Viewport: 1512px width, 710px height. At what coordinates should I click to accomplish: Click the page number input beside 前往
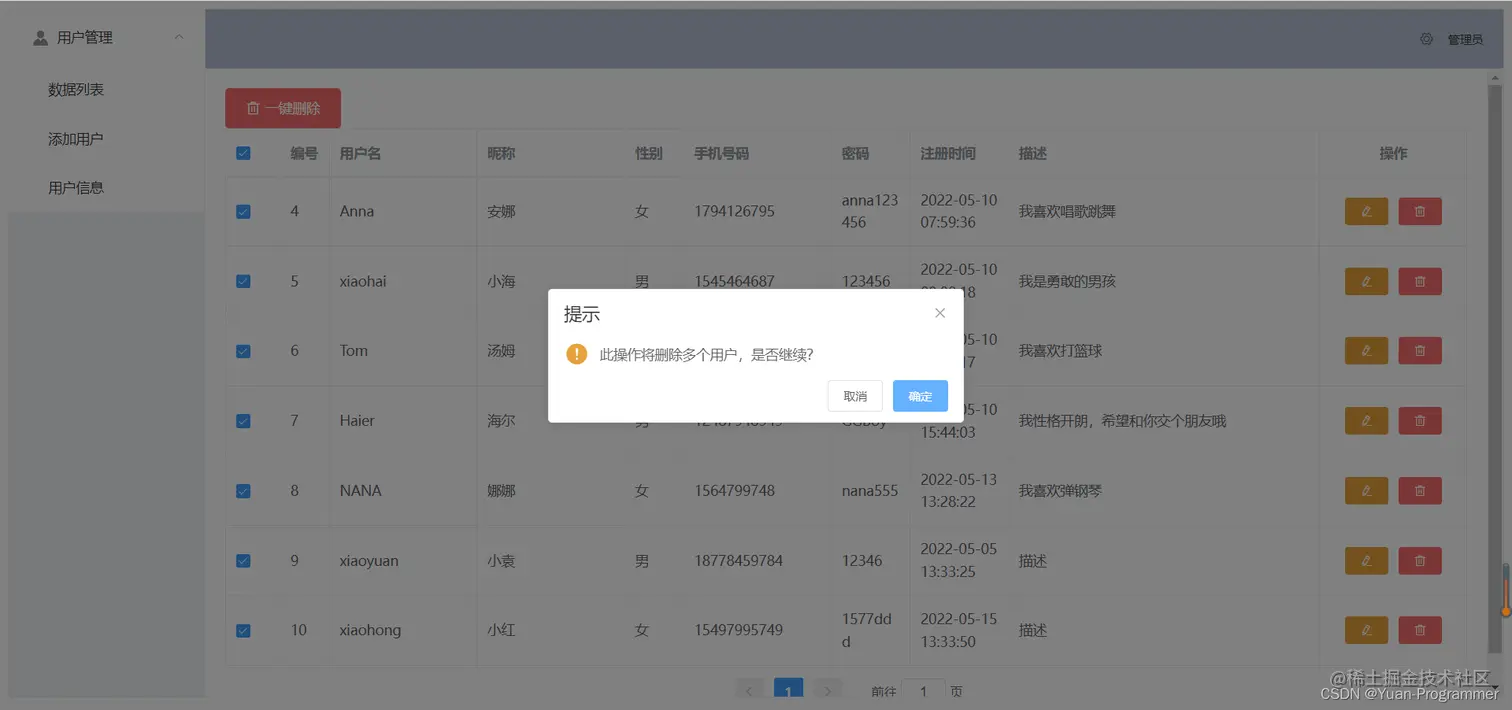pyautogui.click(x=923, y=690)
